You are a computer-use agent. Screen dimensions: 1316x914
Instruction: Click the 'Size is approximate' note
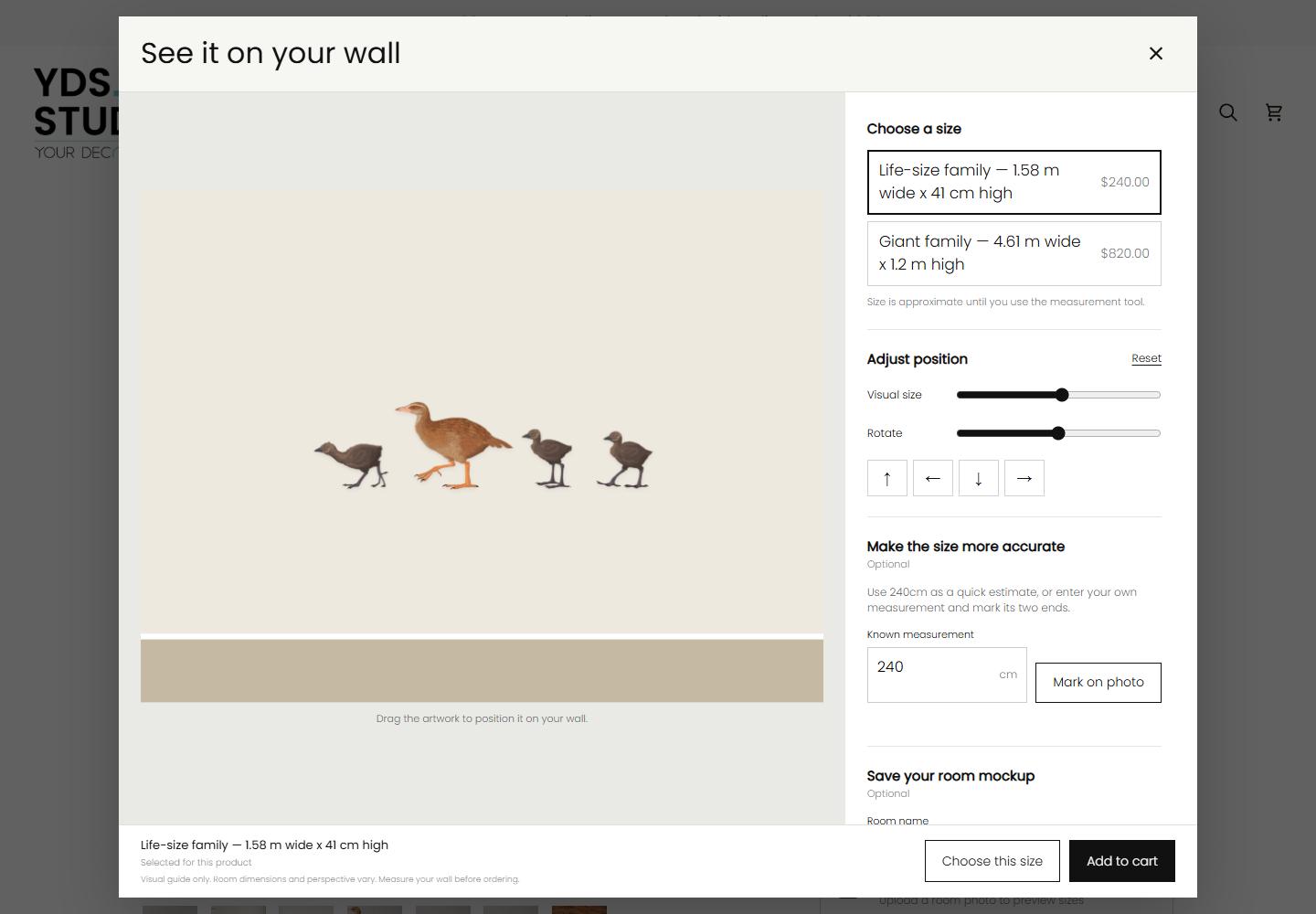click(1005, 302)
